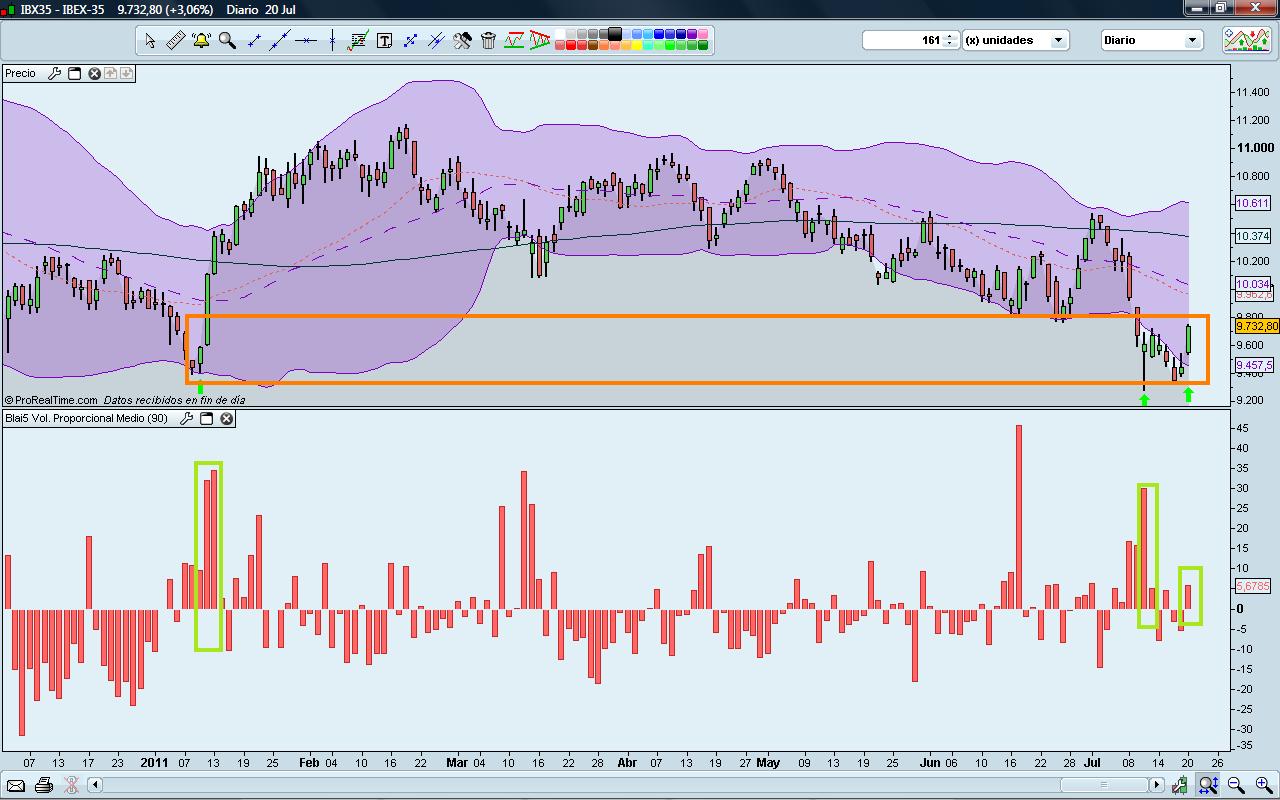Image resolution: width=1280 pixels, height=800 pixels.
Task: Click the 9.457,5 price axis label
Action: point(1254,365)
